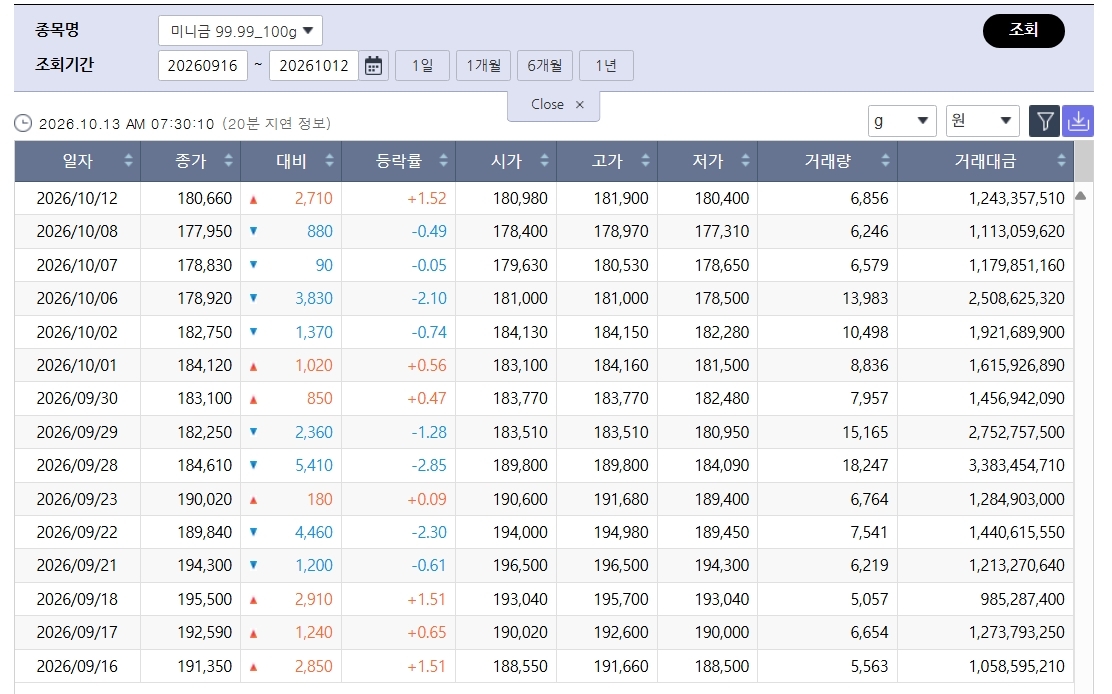Image resolution: width=1112 pixels, height=694 pixels.
Task: Download table data with download icon
Action: pyautogui.click(x=1078, y=121)
